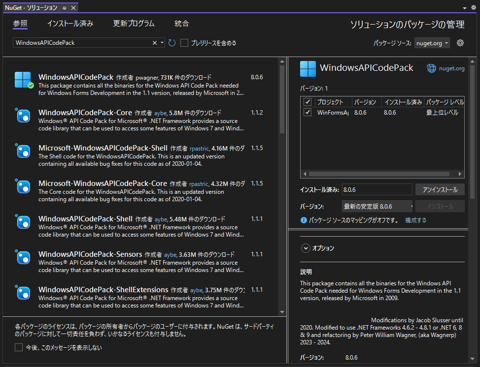Select the WinFormsApp project row name
This screenshot has width=480, height=367.
[333, 113]
